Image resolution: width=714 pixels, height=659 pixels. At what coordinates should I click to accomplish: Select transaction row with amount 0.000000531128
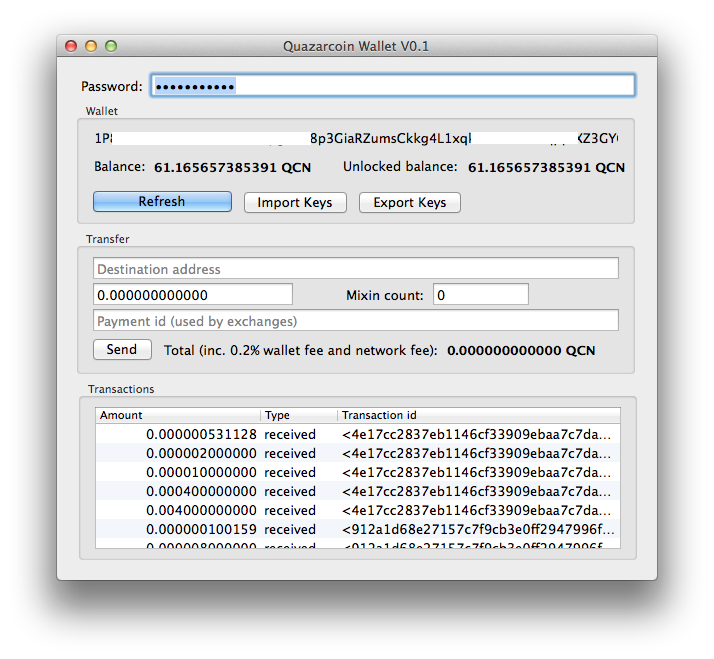click(x=358, y=434)
